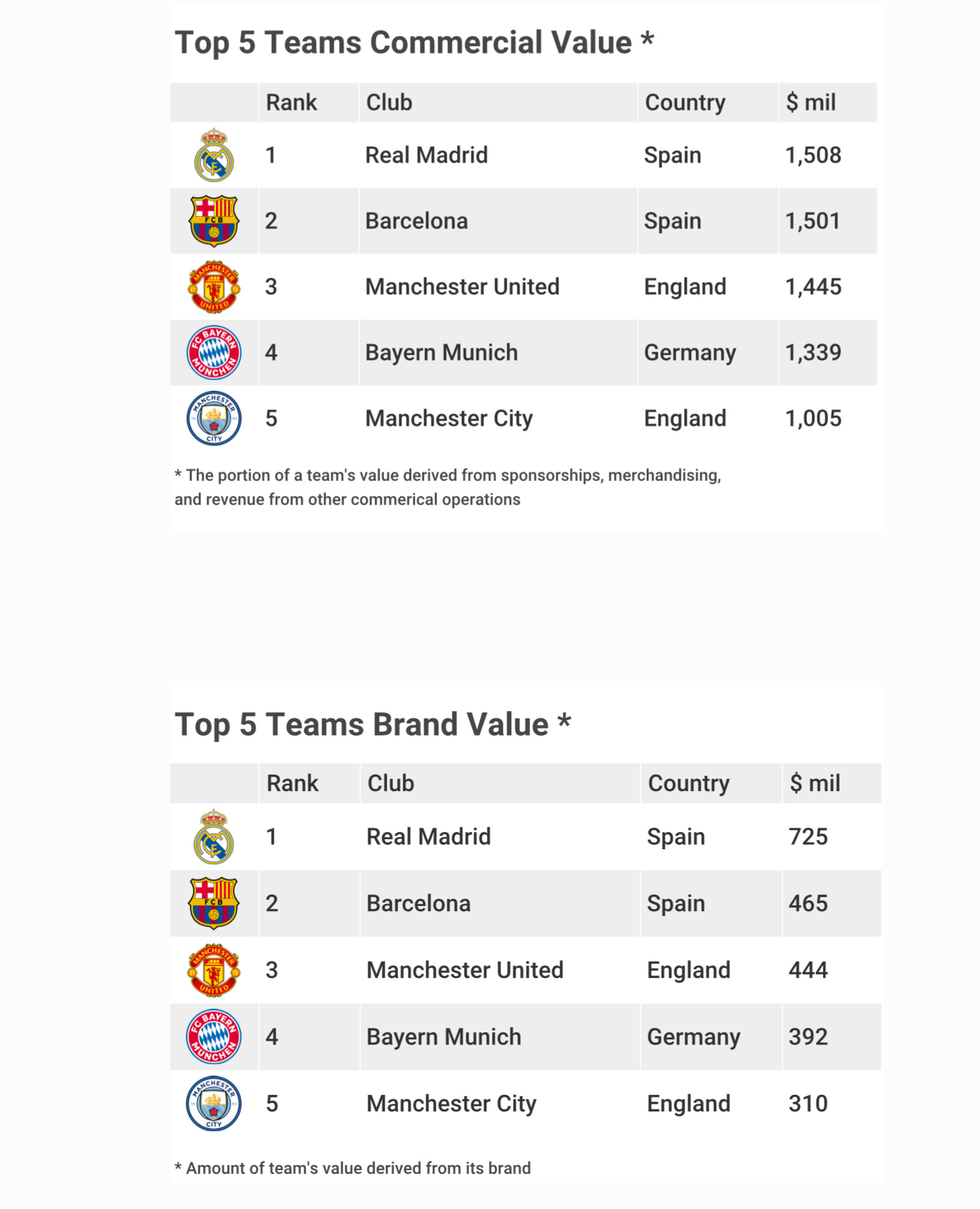The height and width of the screenshot is (1209, 980).
Task: Click the Country header in Brand Value table
Action: pyautogui.click(x=688, y=783)
